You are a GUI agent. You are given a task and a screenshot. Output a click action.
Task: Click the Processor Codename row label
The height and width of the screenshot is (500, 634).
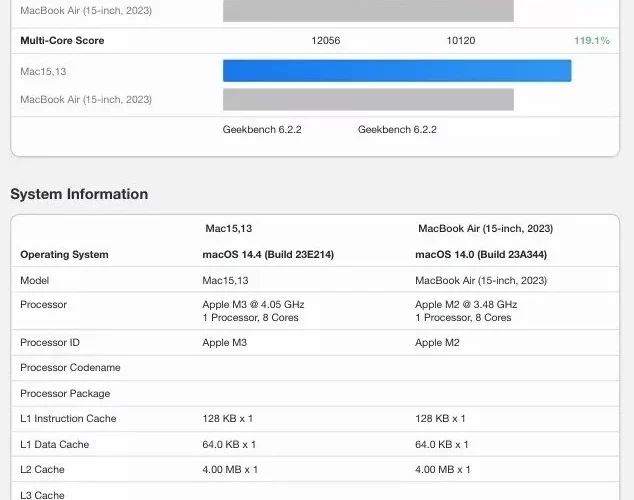pos(70,367)
